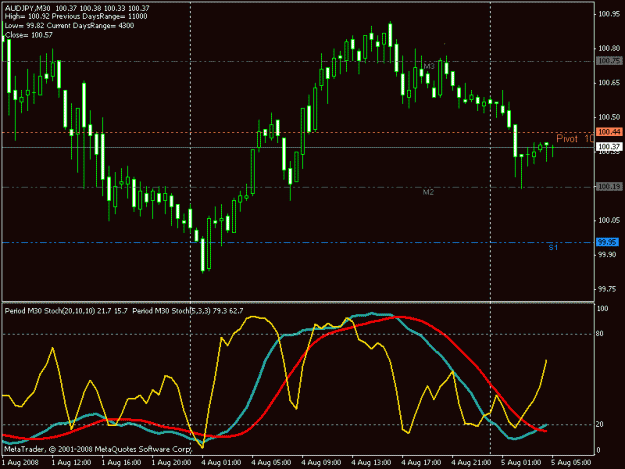Click the blue 99.95 price tag

607,242
